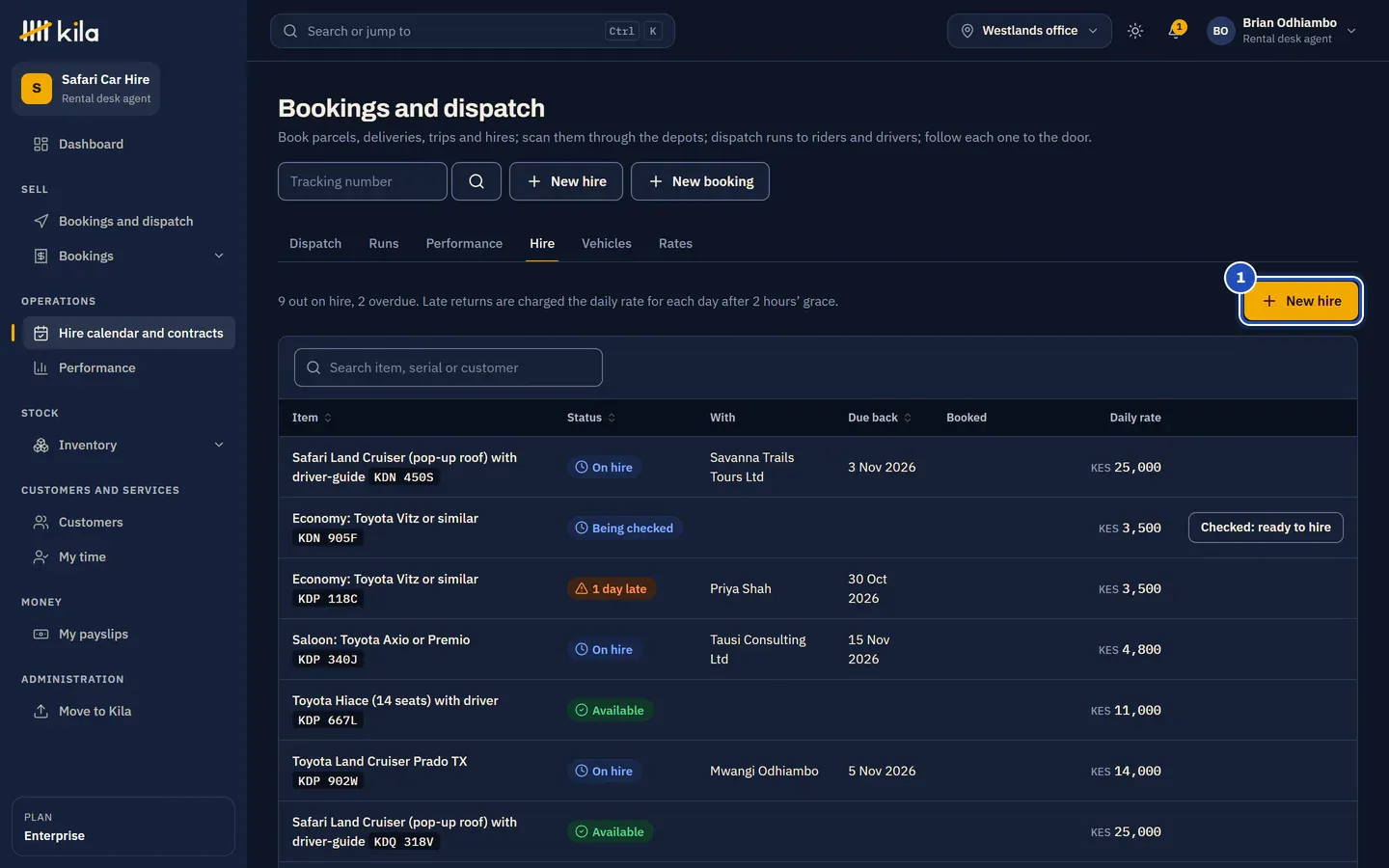Click the Safari Car Hire 'S' workspace badge

(x=37, y=88)
